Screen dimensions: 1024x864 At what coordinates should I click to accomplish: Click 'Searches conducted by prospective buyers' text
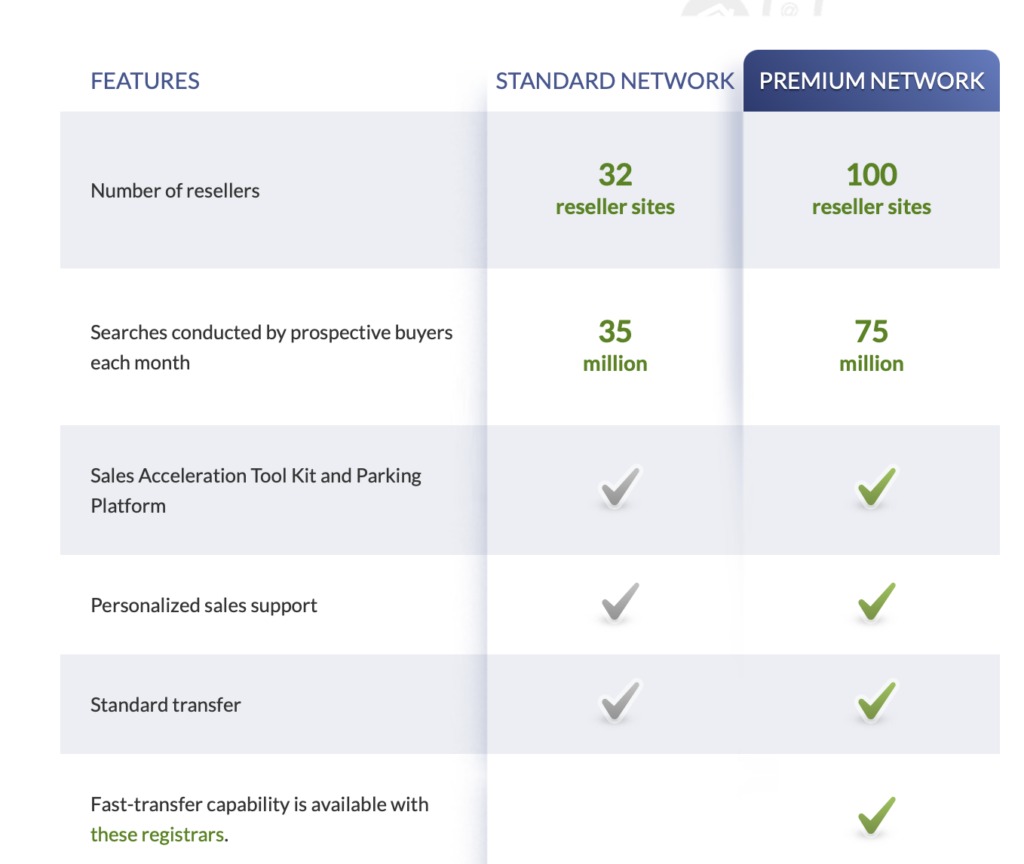pos(272,332)
